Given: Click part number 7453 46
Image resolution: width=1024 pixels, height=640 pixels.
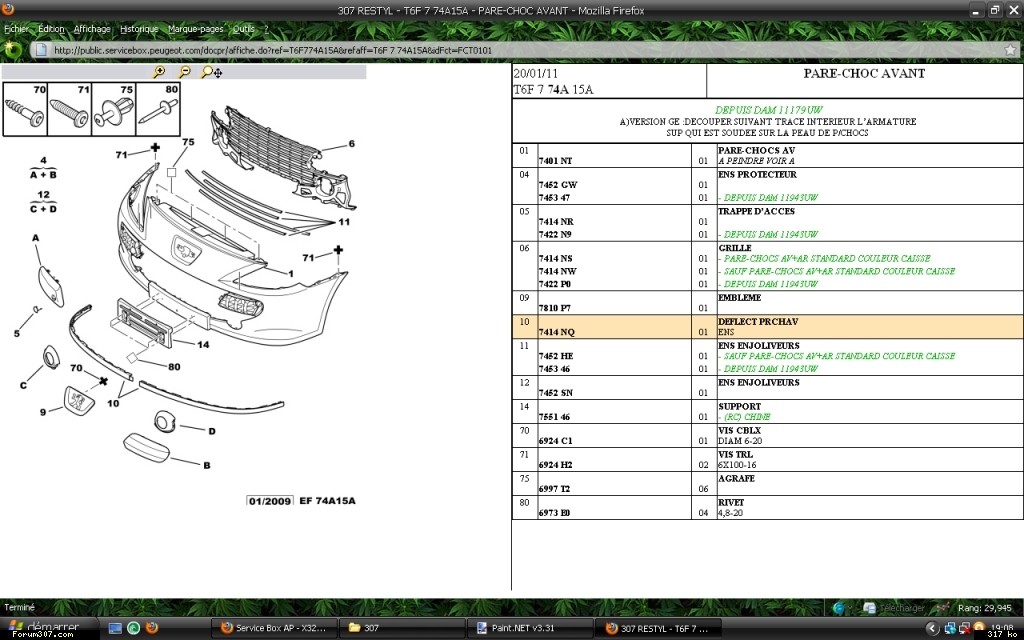Looking at the screenshot, I should point(554,368).
